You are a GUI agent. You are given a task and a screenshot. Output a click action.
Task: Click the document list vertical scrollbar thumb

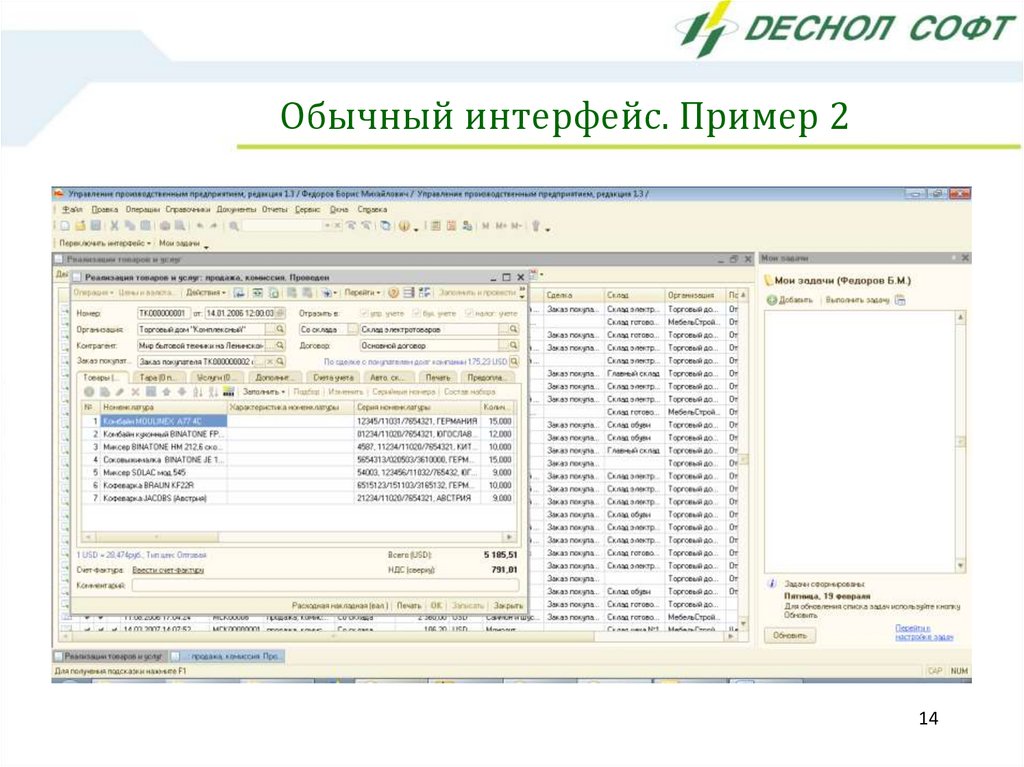coord(743,459)
